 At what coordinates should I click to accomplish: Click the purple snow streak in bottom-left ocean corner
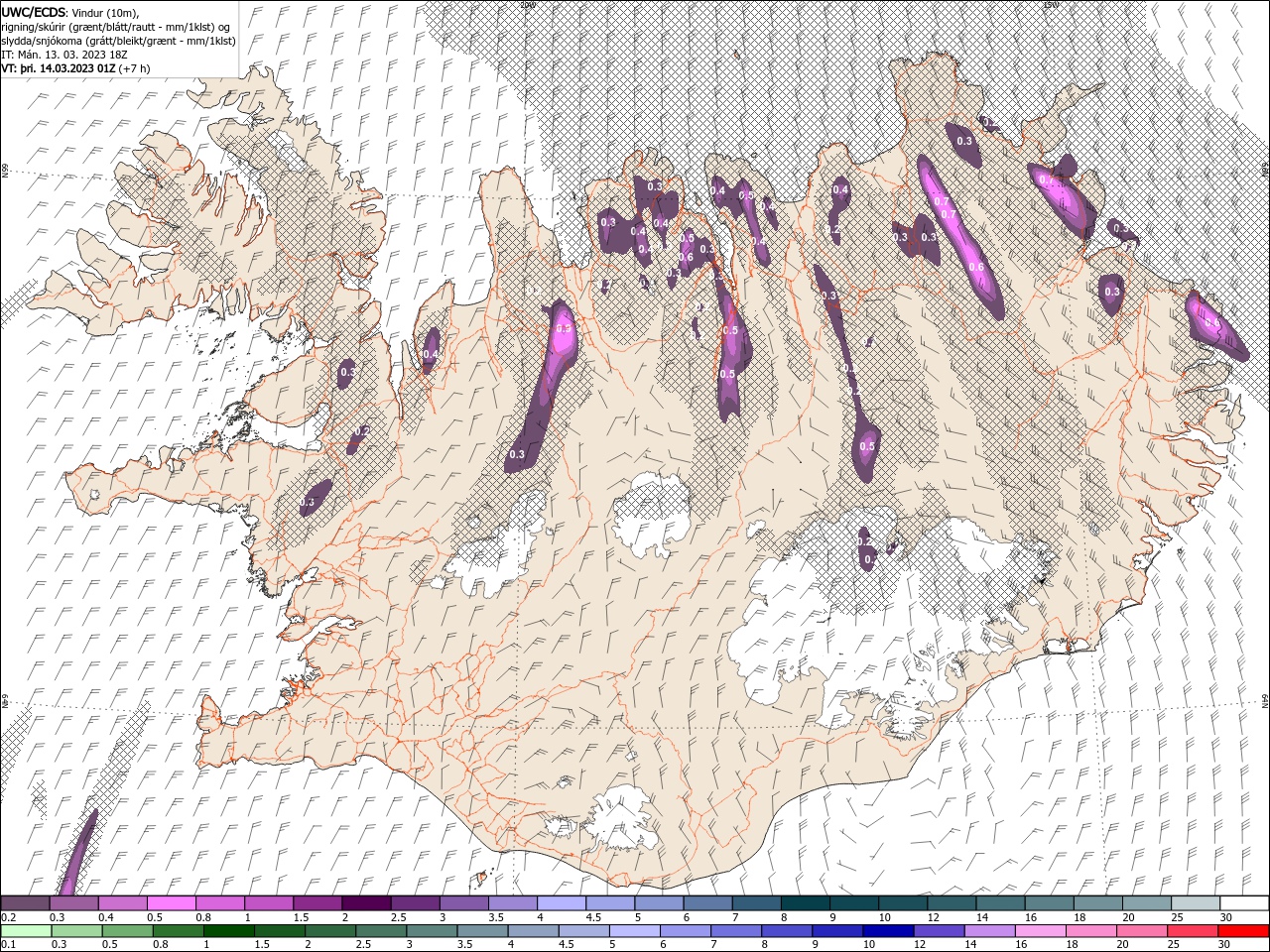coord(77,853)
